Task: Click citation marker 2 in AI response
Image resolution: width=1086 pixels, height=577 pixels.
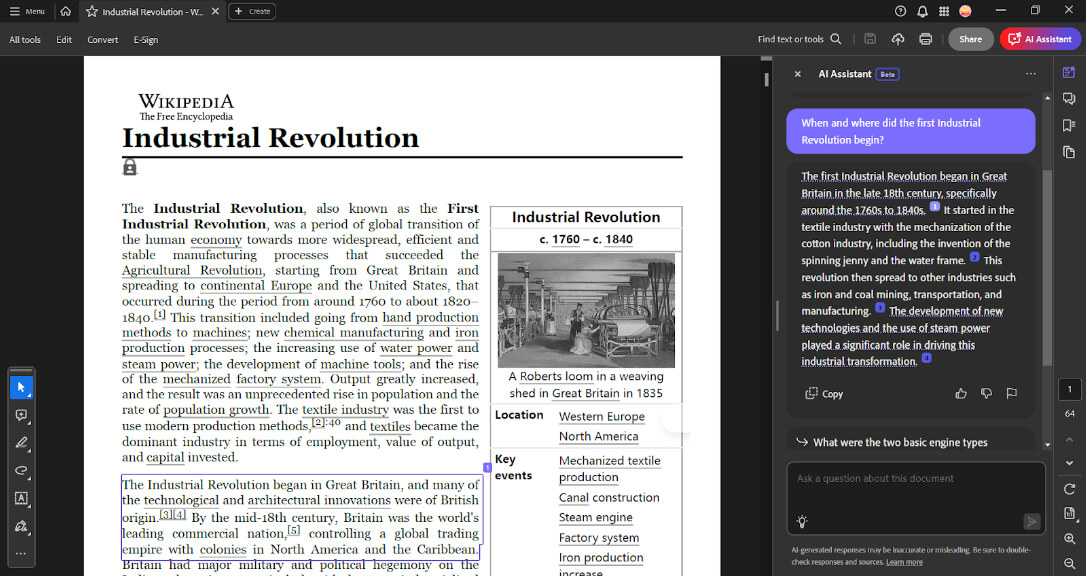Action: point(974,257)
